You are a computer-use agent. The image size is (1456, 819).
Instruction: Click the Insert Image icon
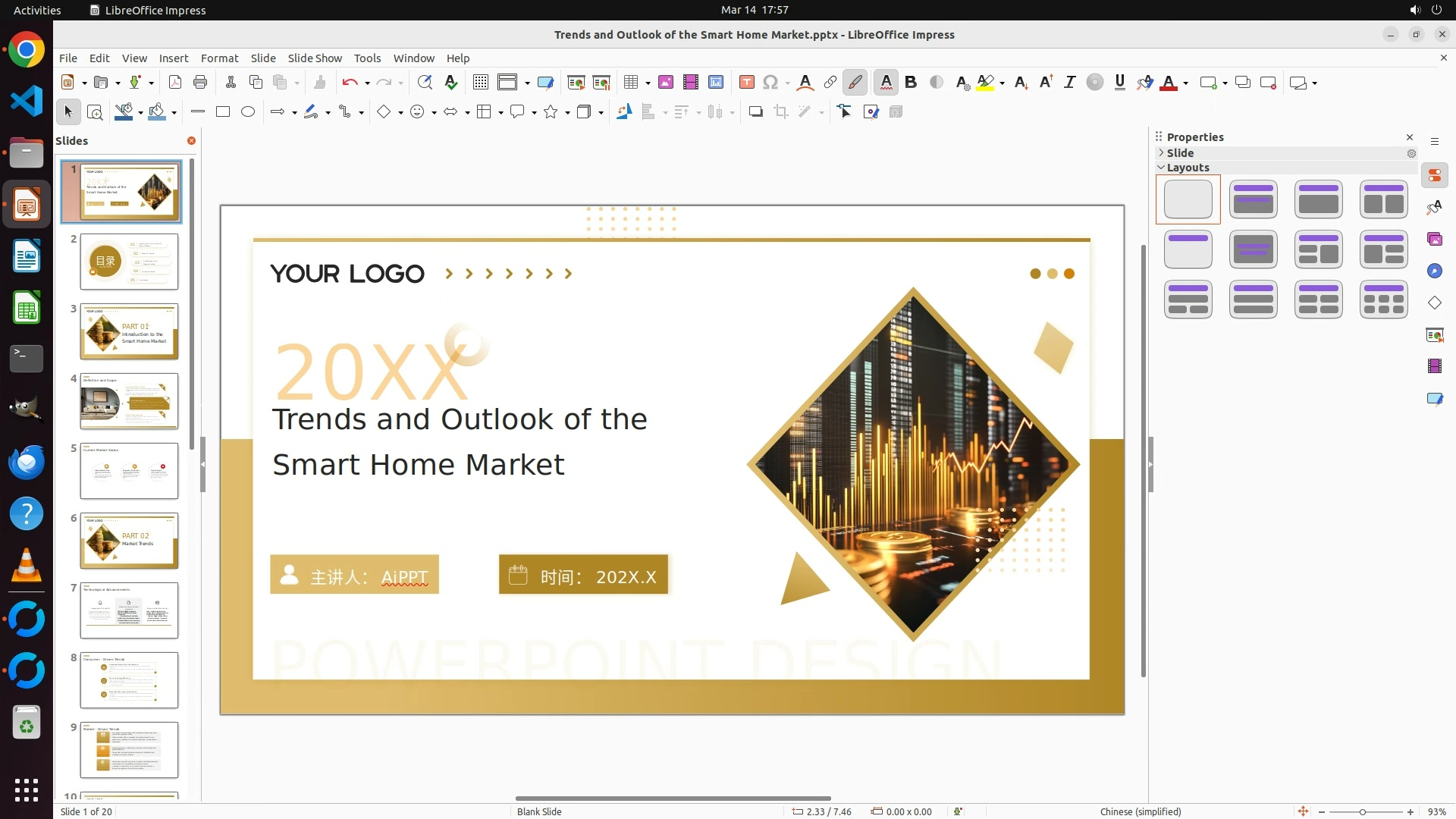click(666, 83)
